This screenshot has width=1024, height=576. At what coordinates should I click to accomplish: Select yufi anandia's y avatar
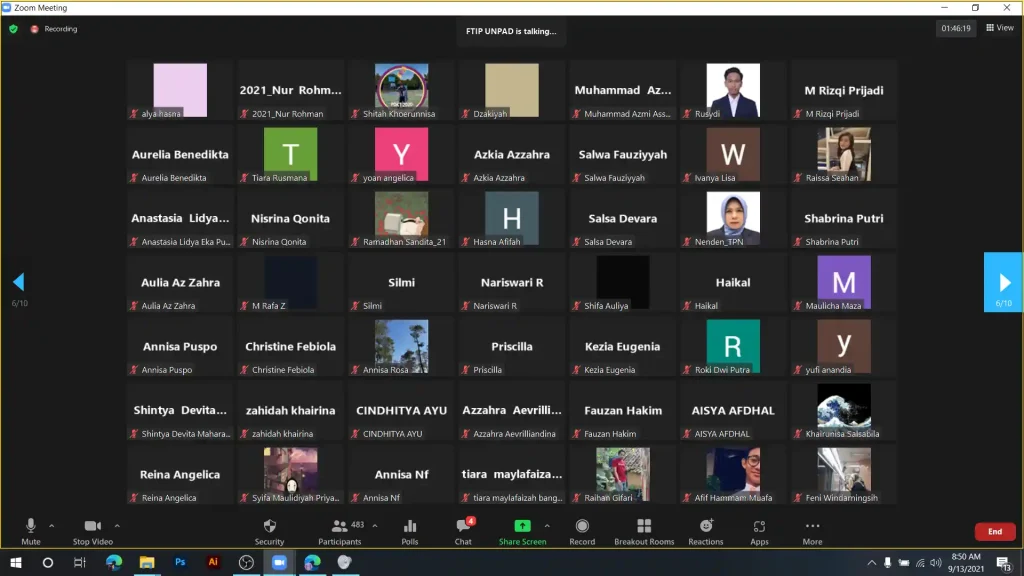click(844, 346)
